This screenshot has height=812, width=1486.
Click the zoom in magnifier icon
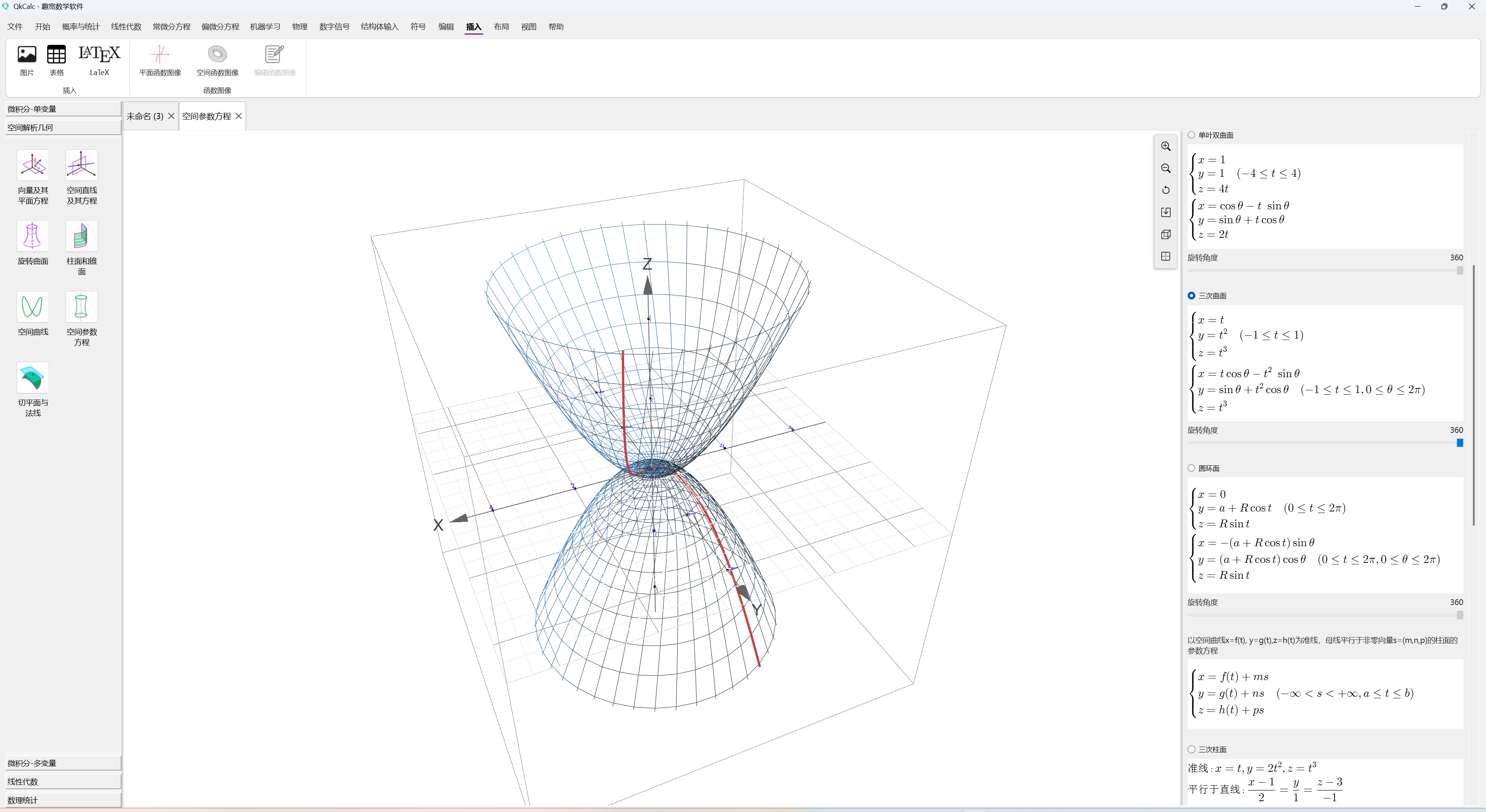click(x=1165, y=147)
